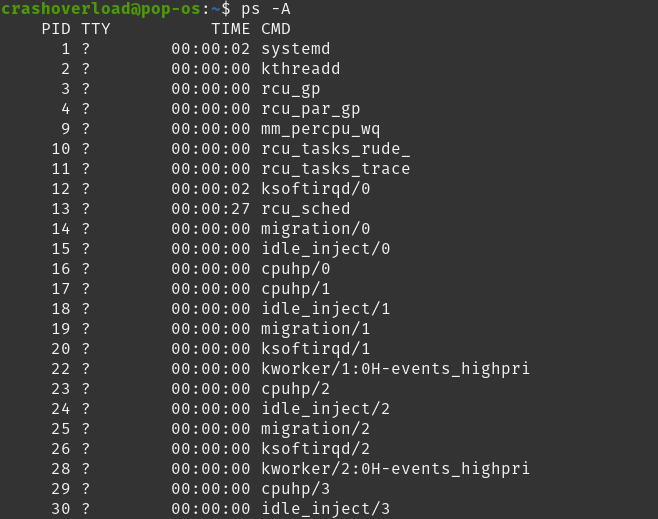Select the kworker/2:0H-events_highpri process name
This screenshot has height=519, width=658.
395,469
